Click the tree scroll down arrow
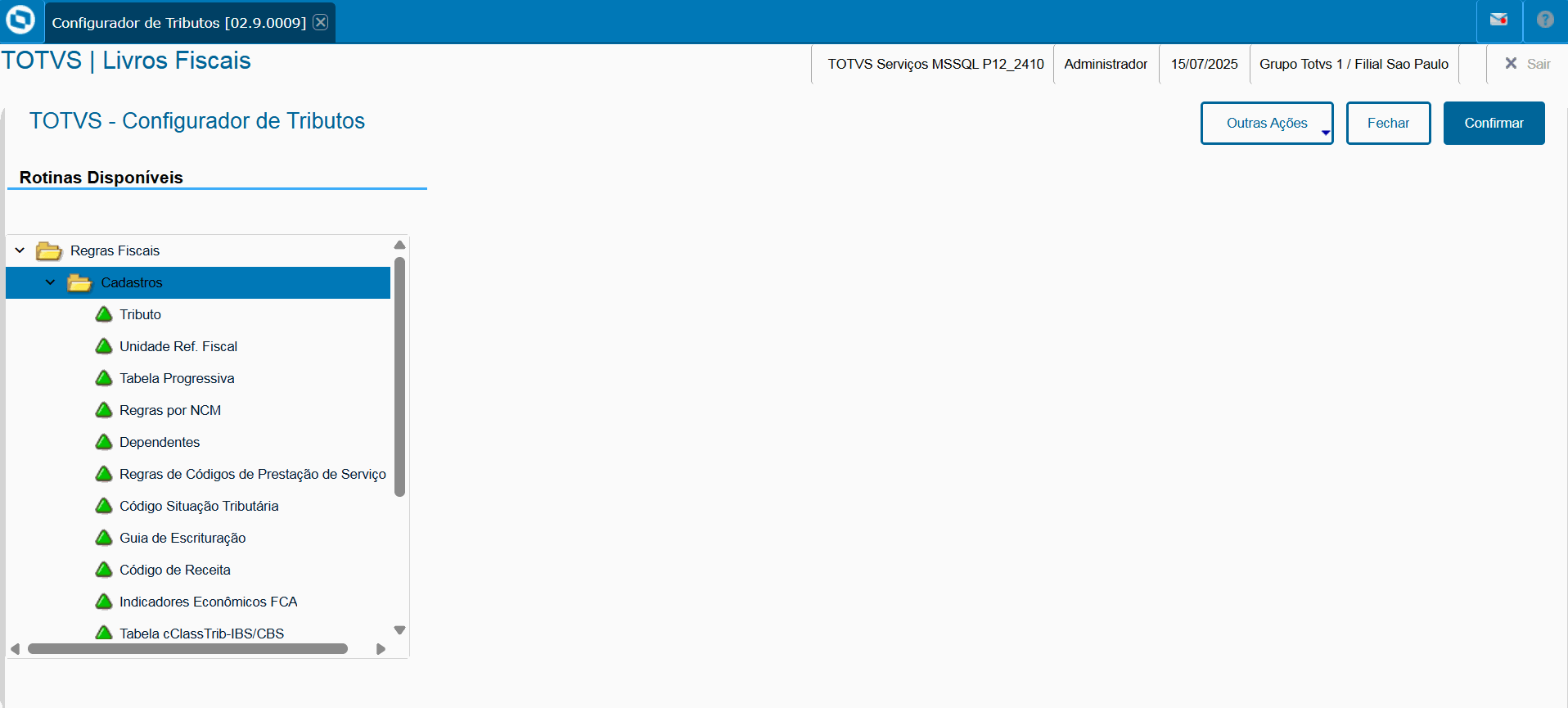This screenshot has height=708, width=1568. [399, 630]
